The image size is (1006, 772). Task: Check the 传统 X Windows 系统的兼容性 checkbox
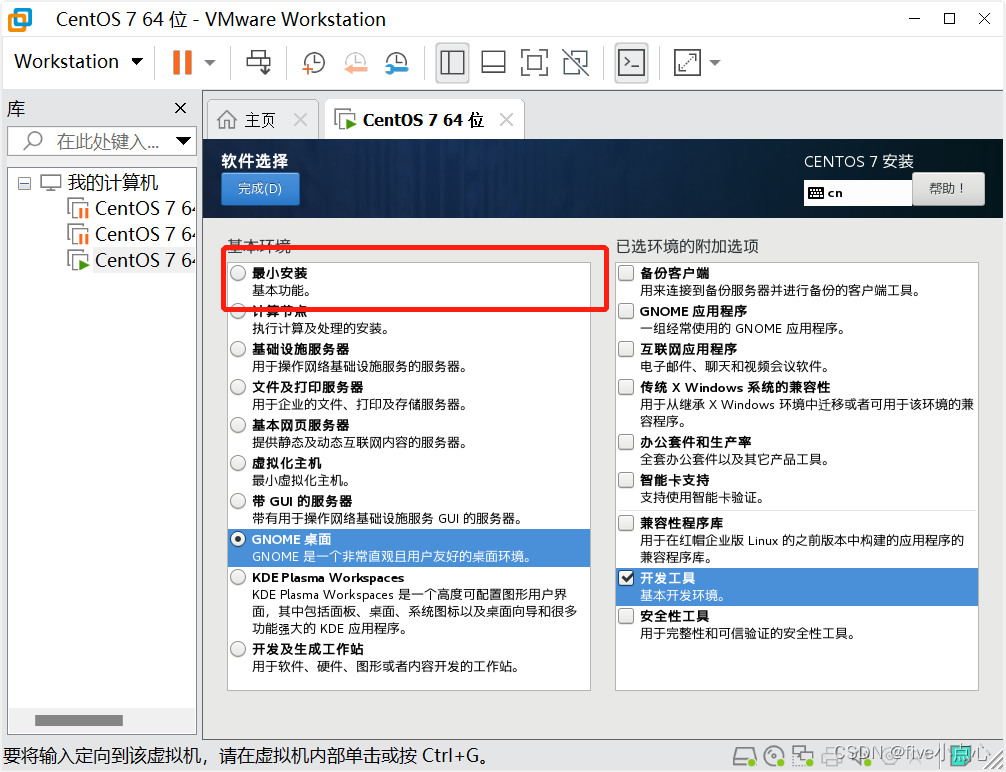coord(626,387)
